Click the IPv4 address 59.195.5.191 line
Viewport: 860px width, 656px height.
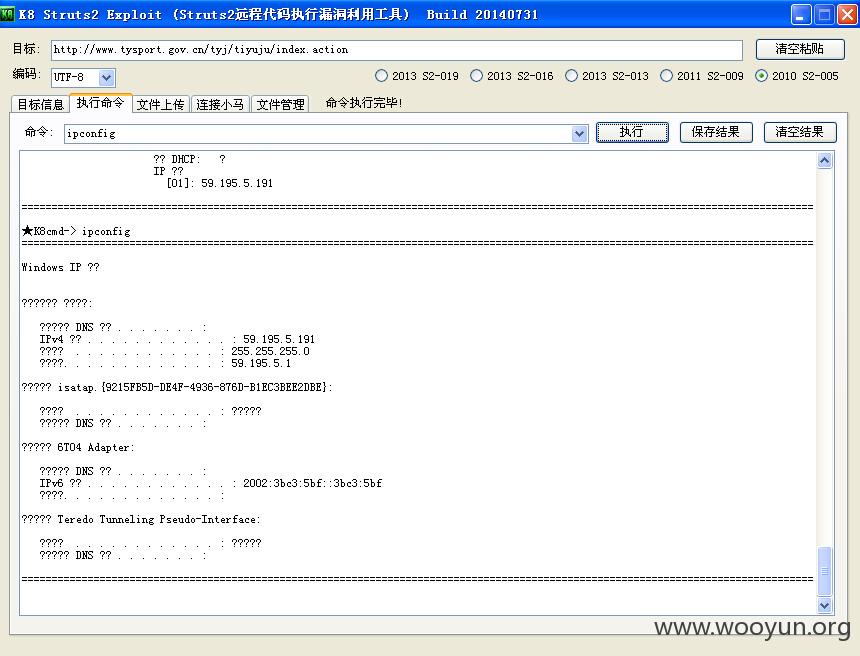click(177, 339)
